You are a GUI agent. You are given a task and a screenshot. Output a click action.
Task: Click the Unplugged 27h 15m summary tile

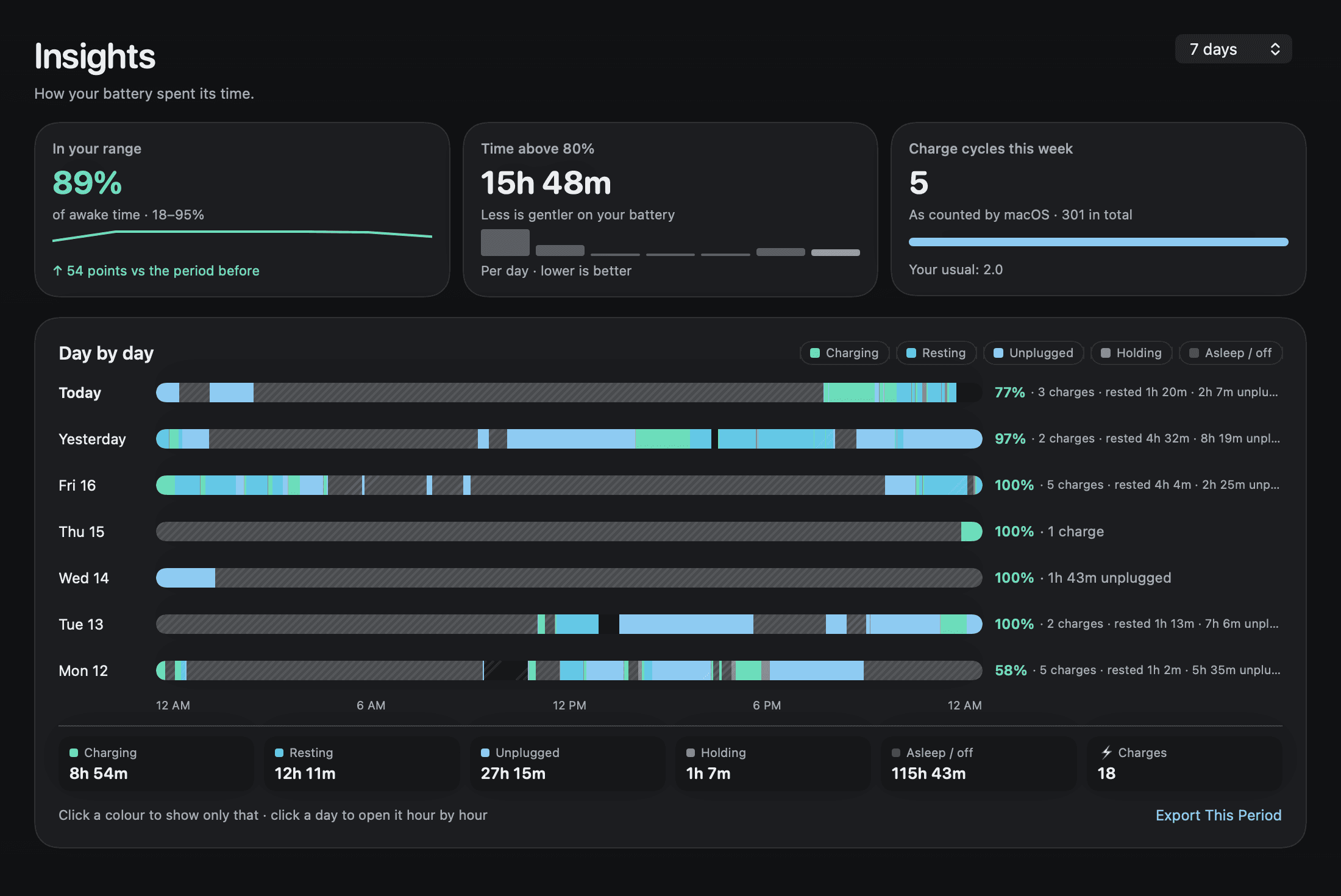[567, 763]
